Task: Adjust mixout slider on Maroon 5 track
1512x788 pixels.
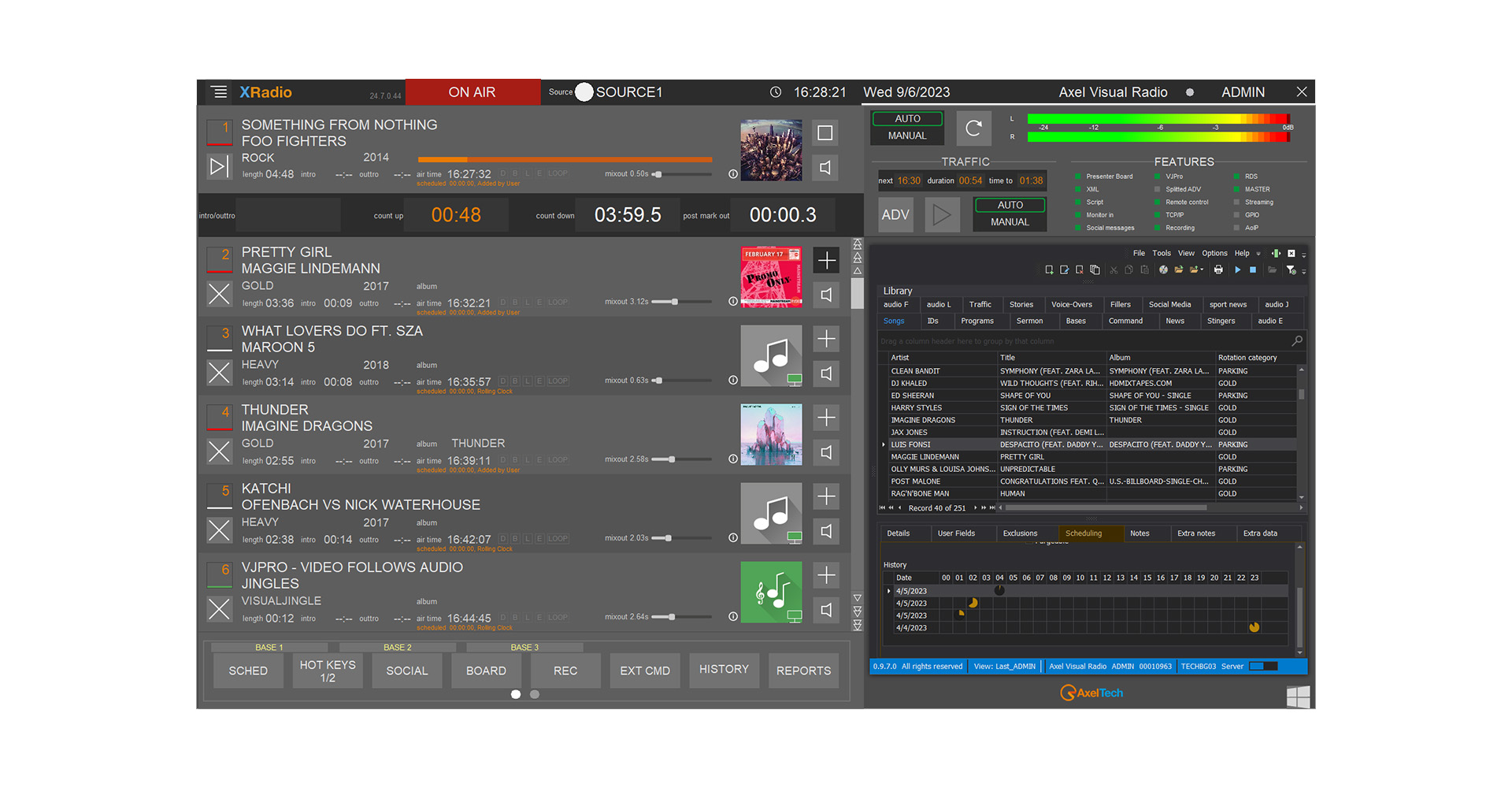Action: click(658, 381)
